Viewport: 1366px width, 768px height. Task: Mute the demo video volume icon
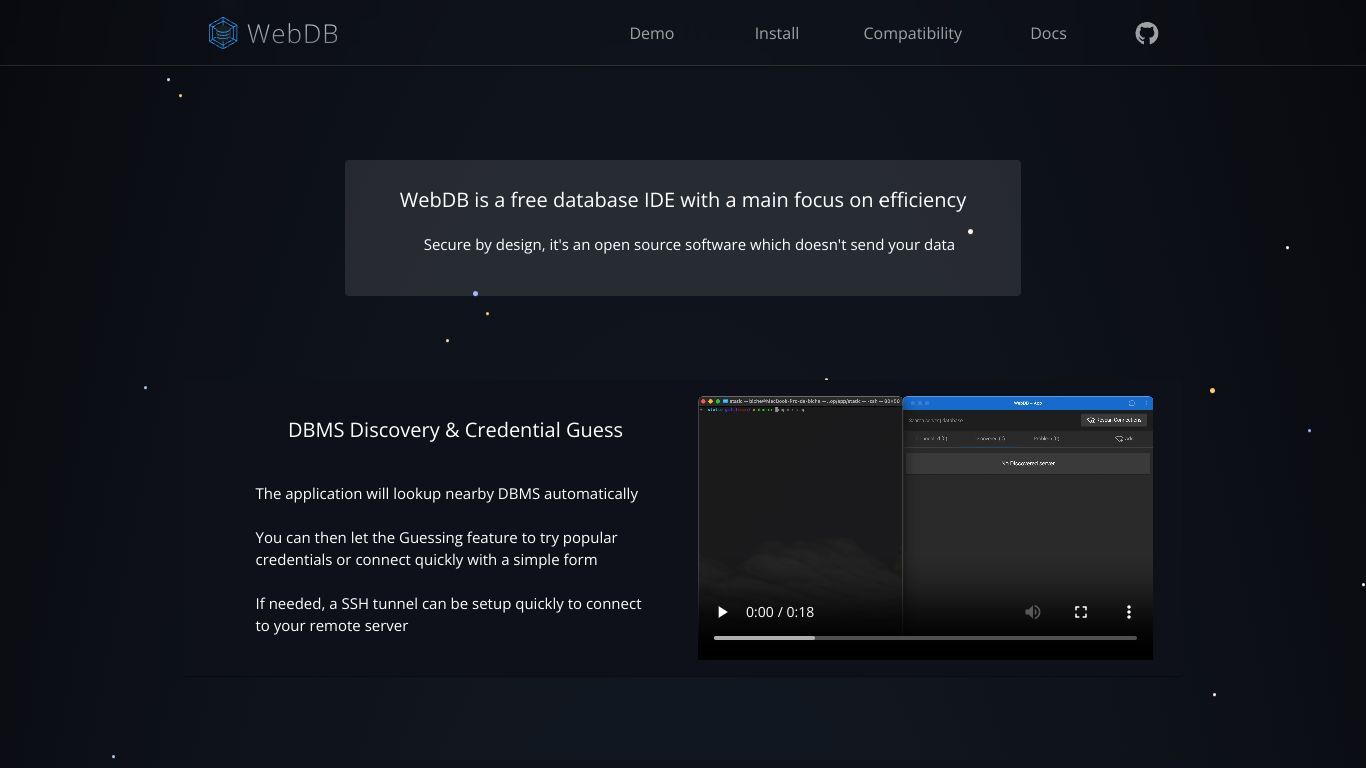click(x=1033, y=612)
